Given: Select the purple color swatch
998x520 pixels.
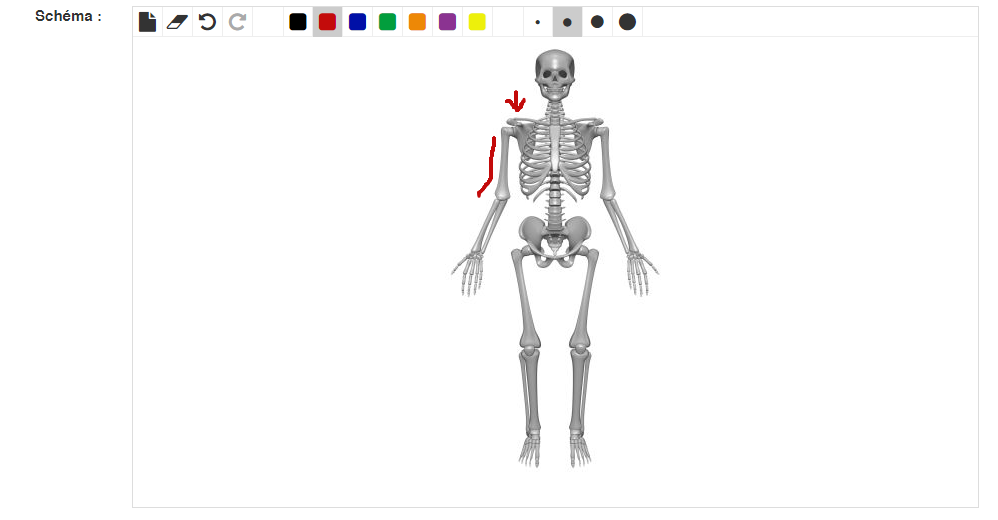Looking at the screenshot, I should [447, 22].
